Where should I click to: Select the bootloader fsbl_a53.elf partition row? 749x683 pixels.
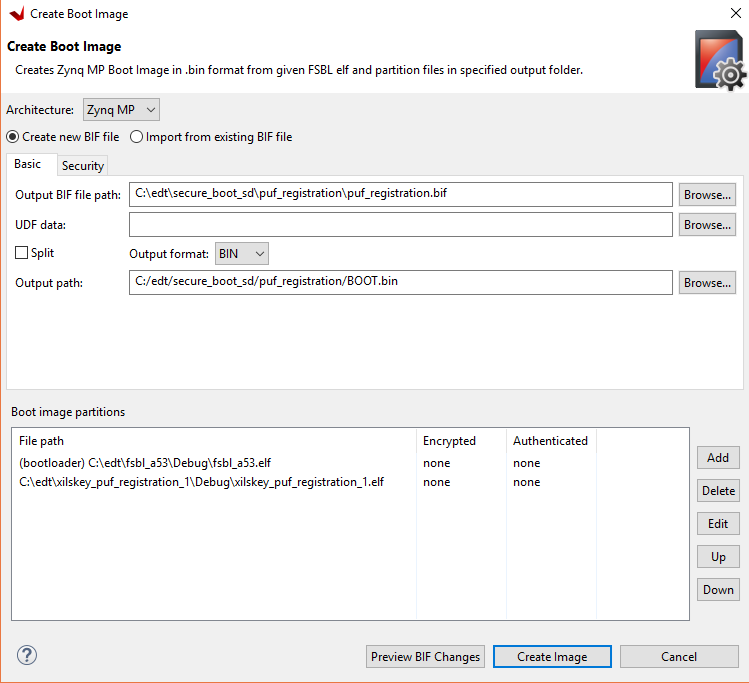click(350, 463)
